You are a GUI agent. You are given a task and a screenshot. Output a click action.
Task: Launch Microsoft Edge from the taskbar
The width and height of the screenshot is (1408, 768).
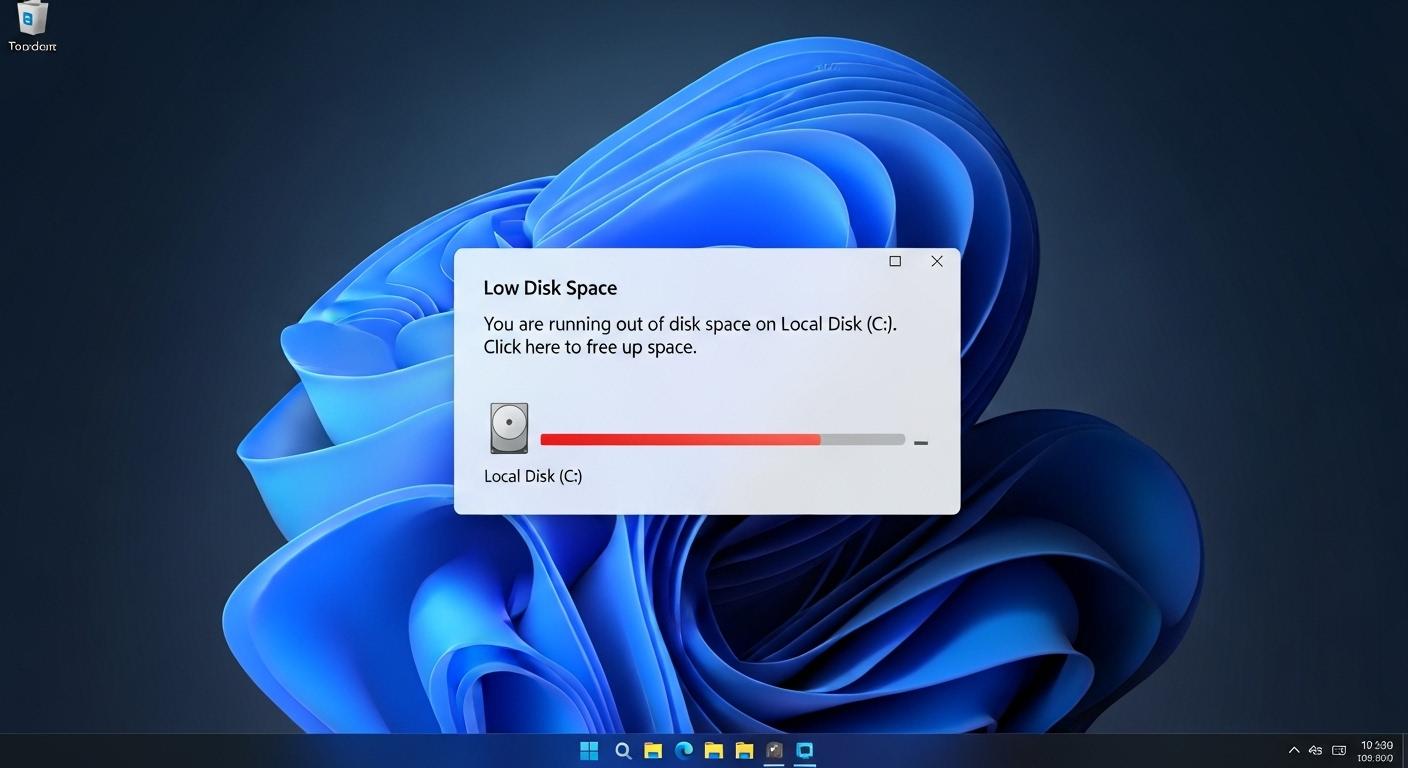click(684, 750)
